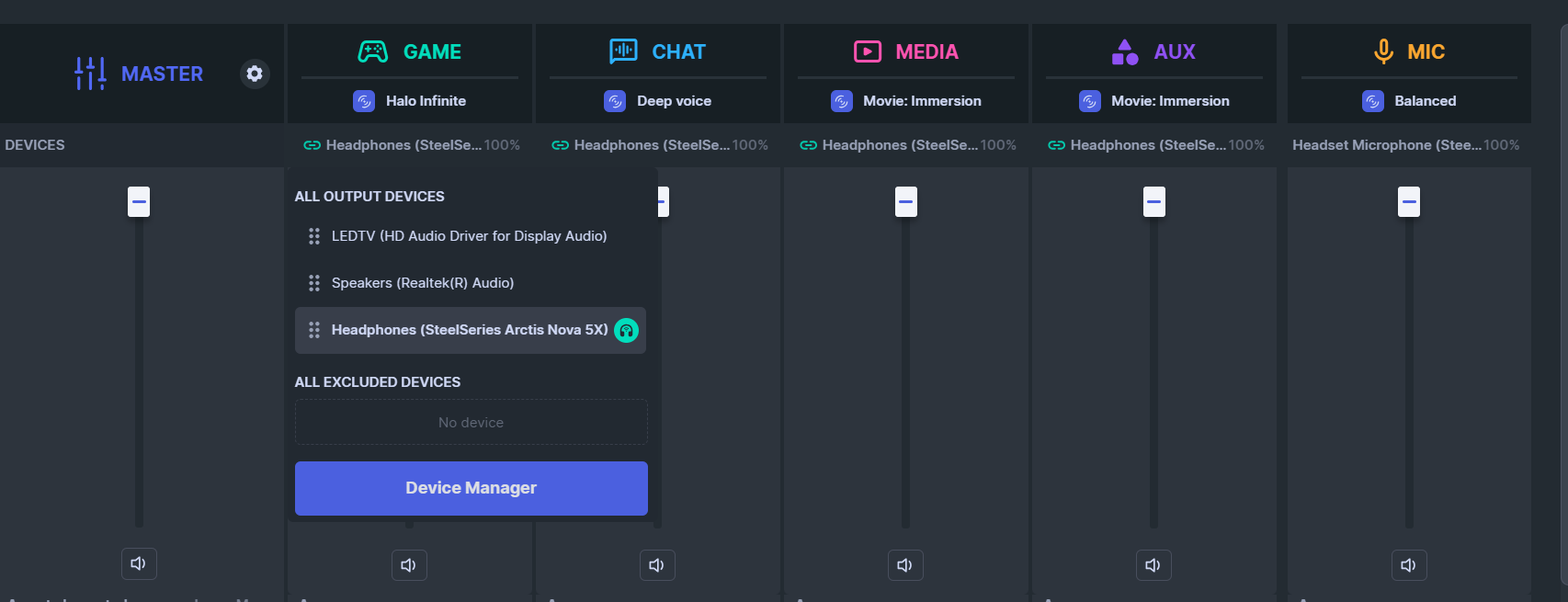
Task: Click the AUX channel title
Action: (1175, 51)
